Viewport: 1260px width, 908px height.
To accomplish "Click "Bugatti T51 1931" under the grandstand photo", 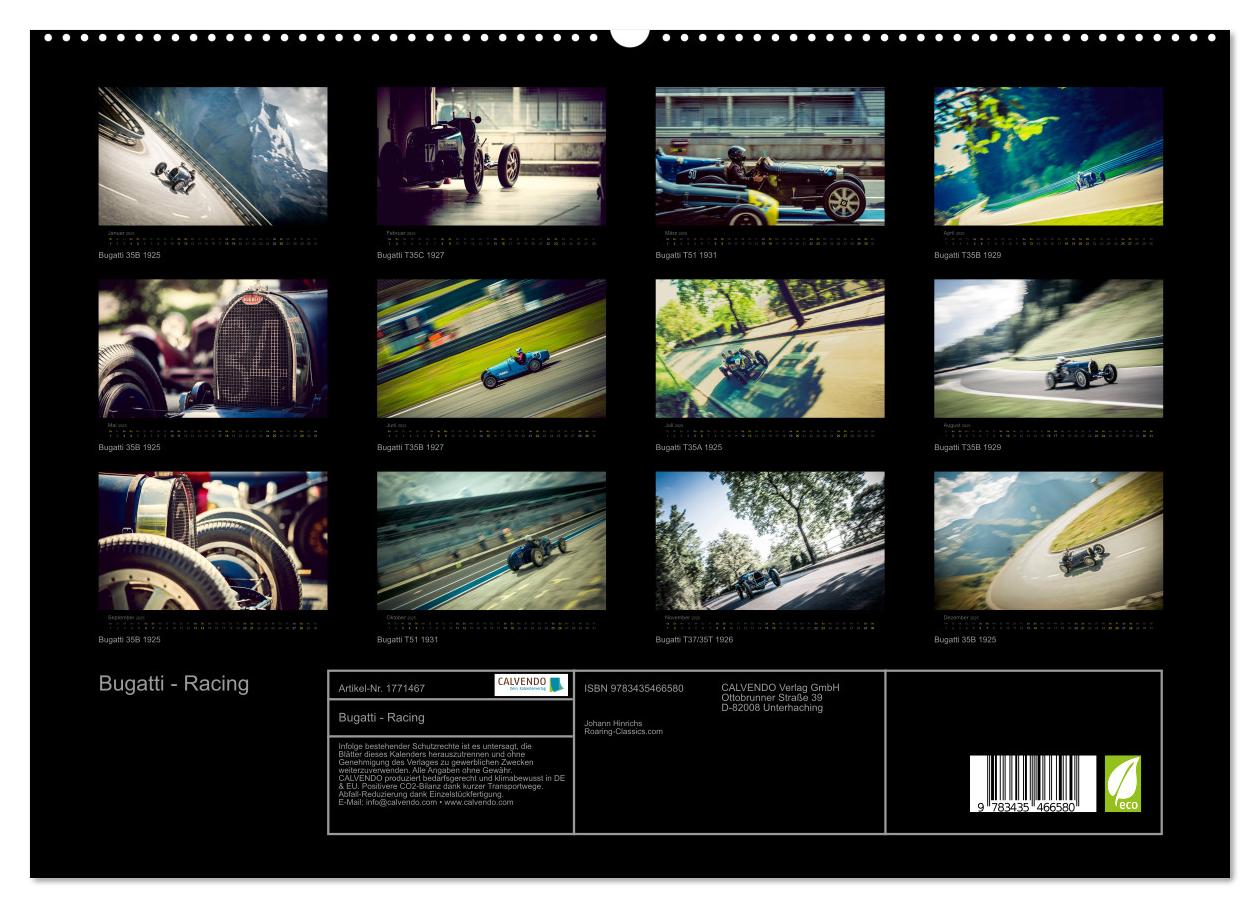I will (408, 639).
